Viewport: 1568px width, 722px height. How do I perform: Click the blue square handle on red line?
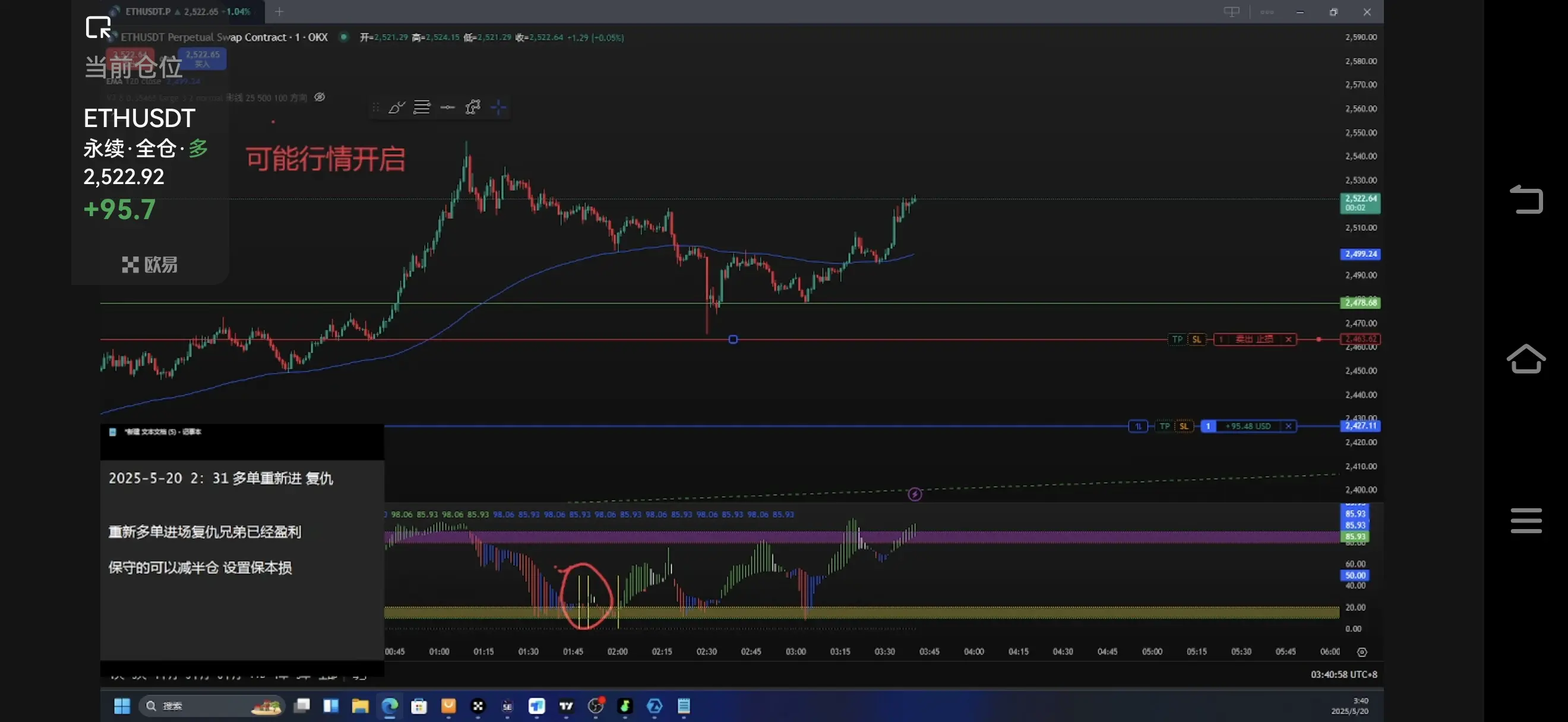click(733, 340)
